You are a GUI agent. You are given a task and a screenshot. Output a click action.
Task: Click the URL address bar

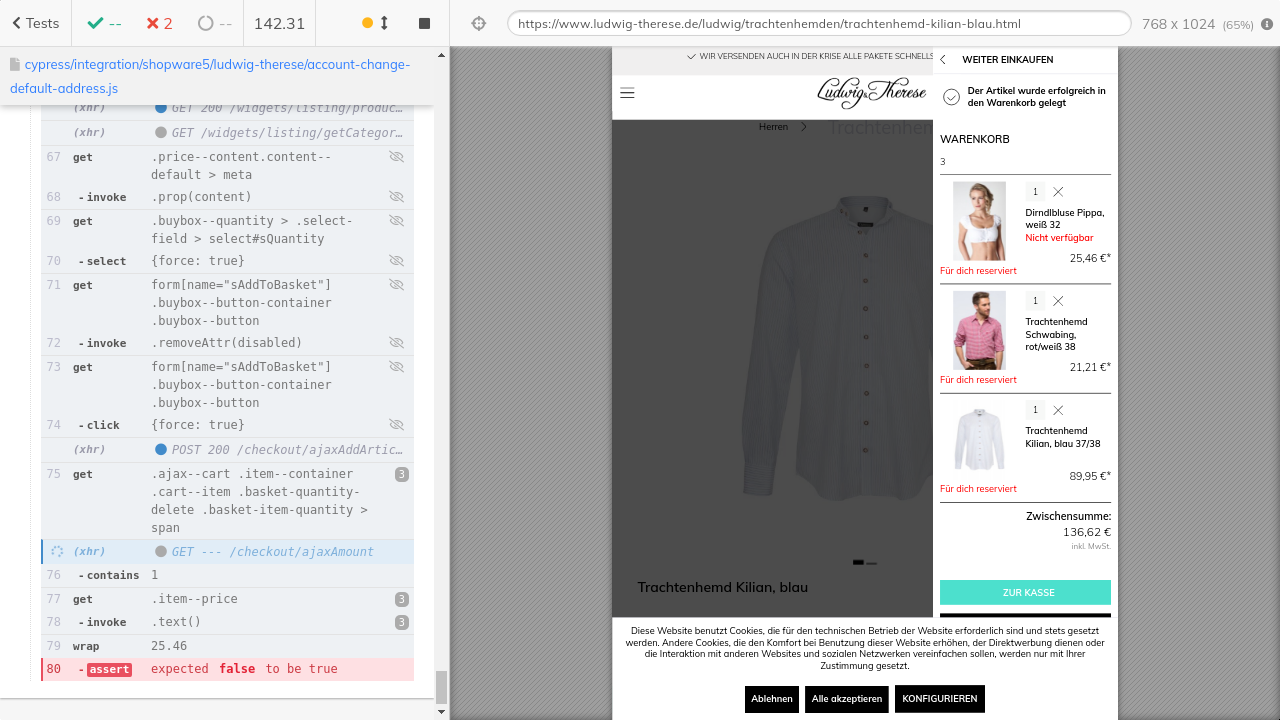[818, 23]
